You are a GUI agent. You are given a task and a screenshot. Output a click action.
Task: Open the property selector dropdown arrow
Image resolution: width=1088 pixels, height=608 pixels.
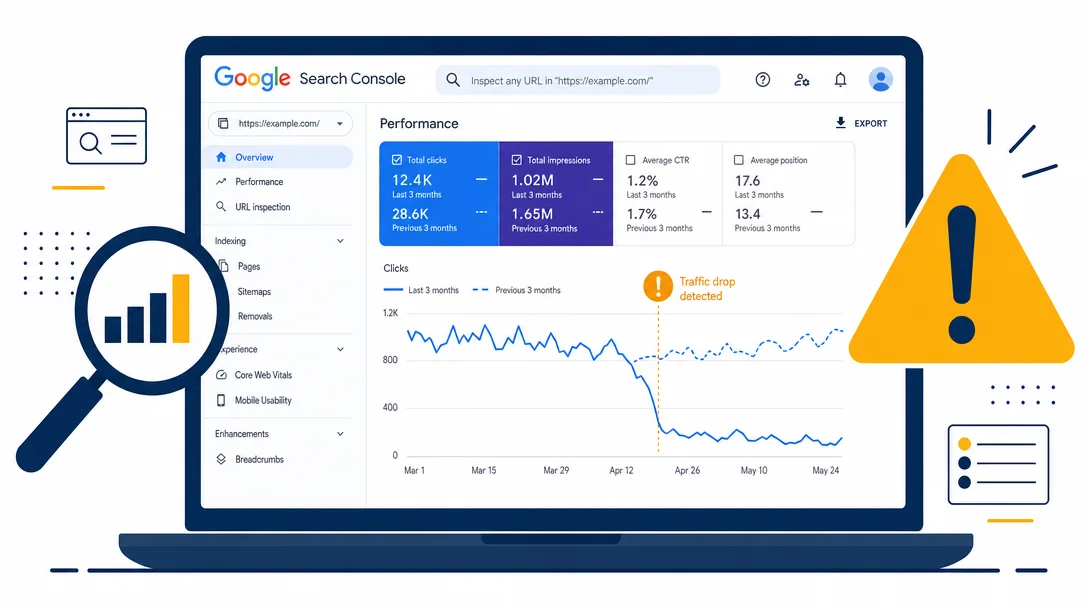(x=340, y=124)
